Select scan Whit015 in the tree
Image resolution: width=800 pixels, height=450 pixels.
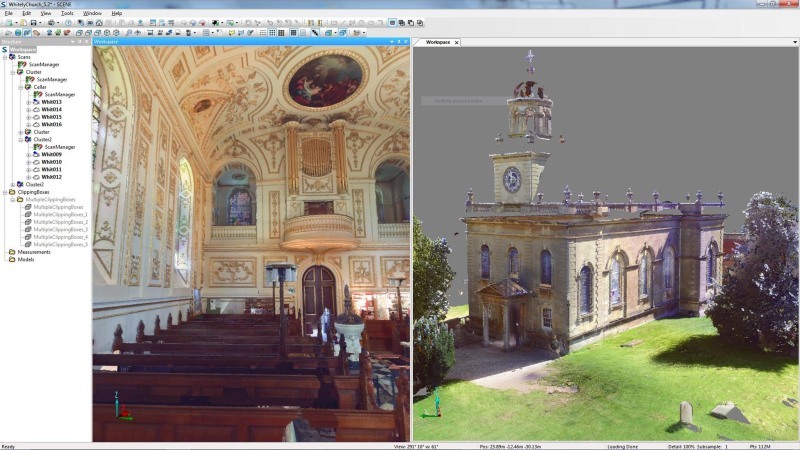(52, 117)
